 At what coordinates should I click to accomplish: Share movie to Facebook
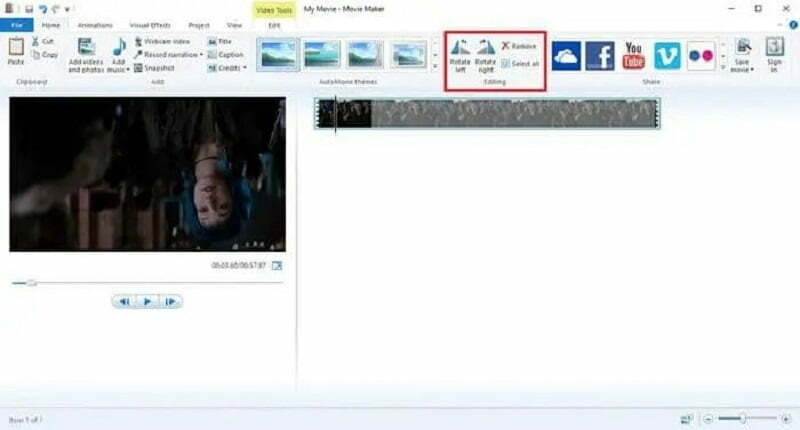click(x=599, y=56)
